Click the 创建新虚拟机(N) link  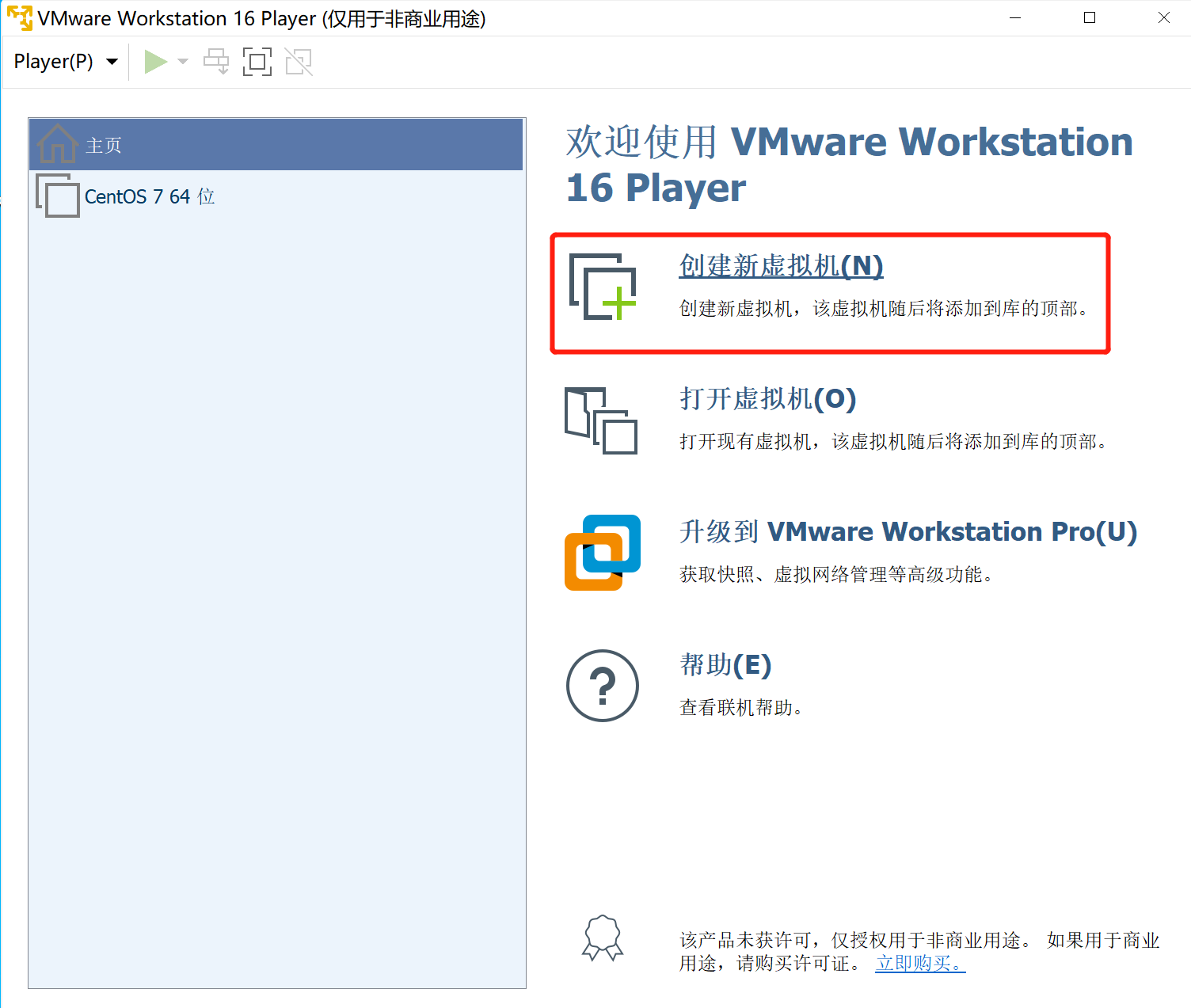tap(781, 266)
